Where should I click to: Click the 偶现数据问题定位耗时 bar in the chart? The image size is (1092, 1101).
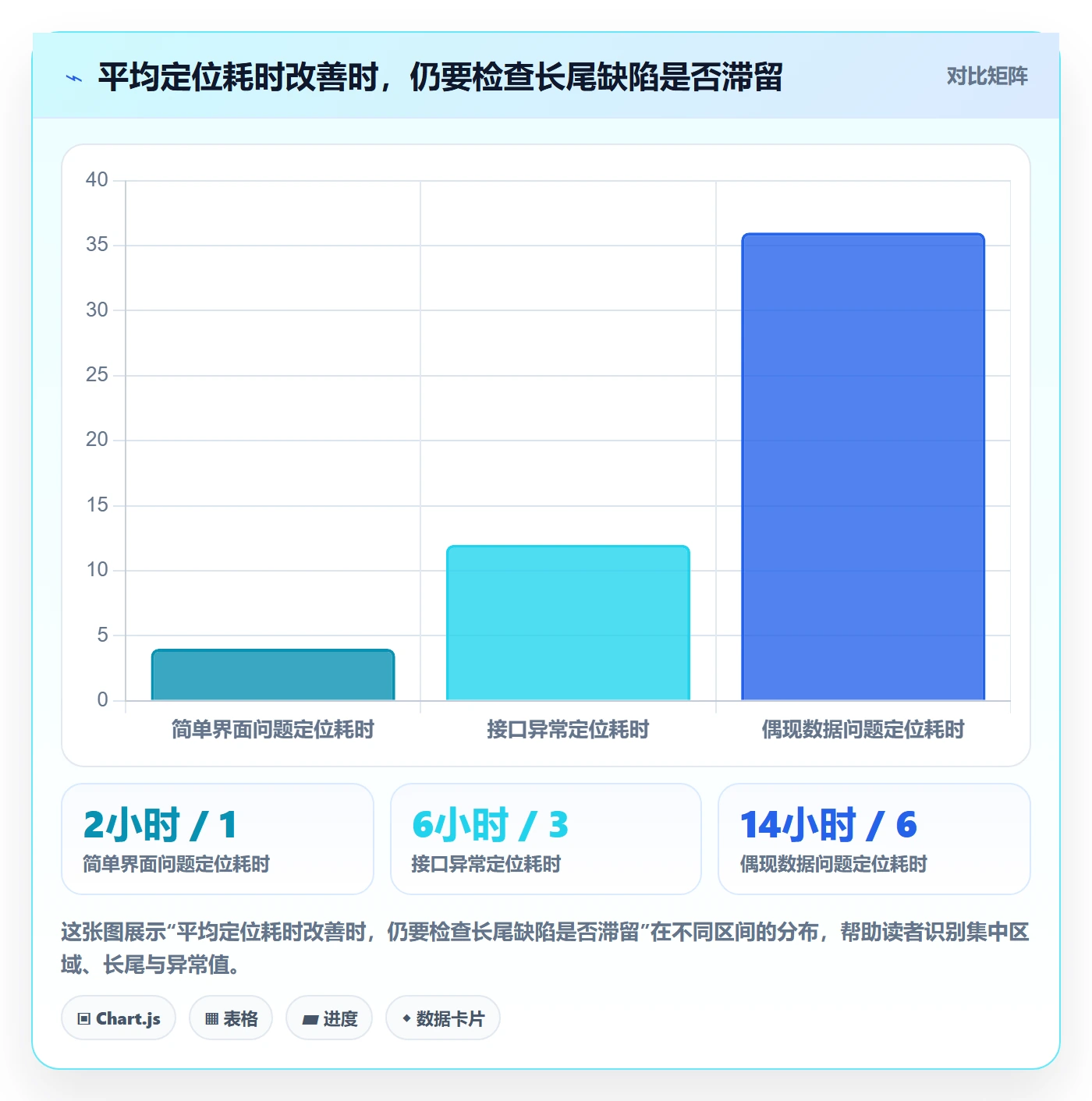(863, 466)
